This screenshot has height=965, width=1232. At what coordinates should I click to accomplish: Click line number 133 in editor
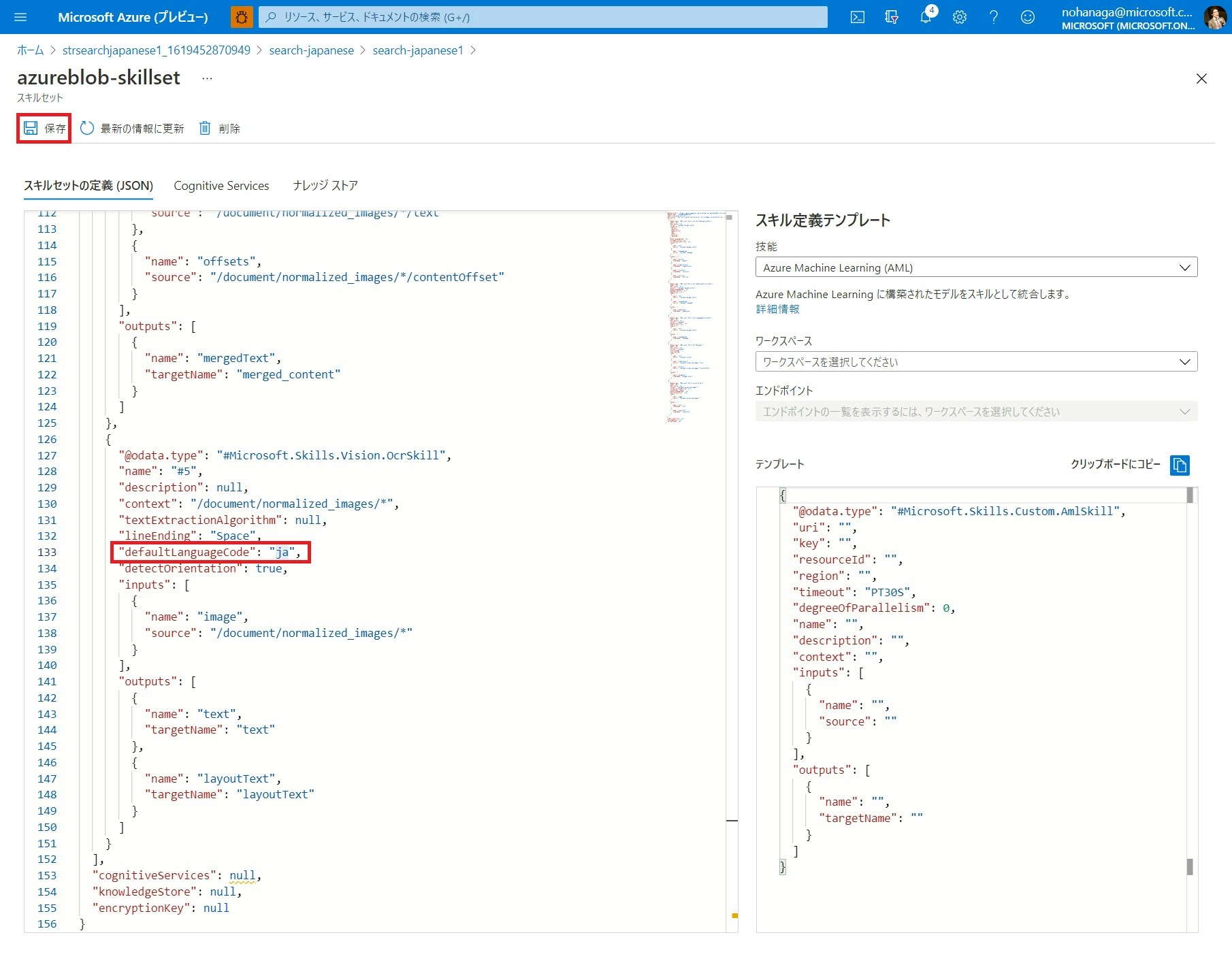click(47, 552)
